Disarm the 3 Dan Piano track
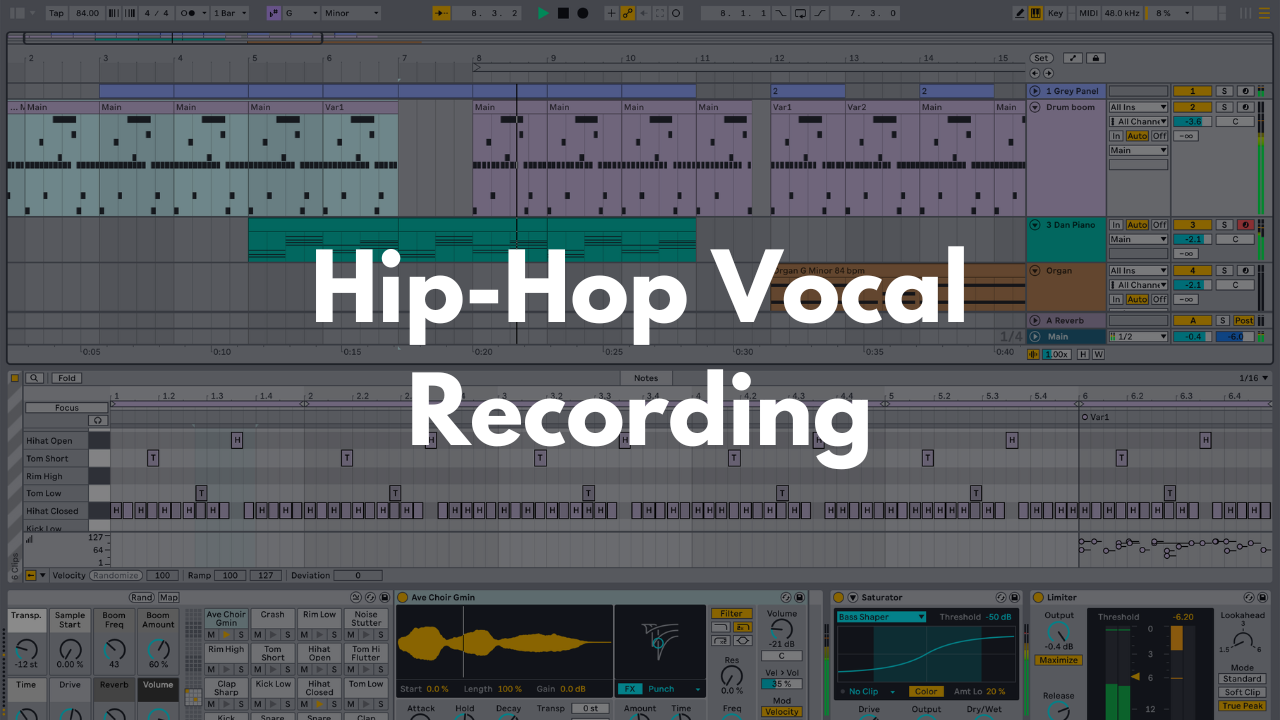1280x720 pixels. [1245, 225]
